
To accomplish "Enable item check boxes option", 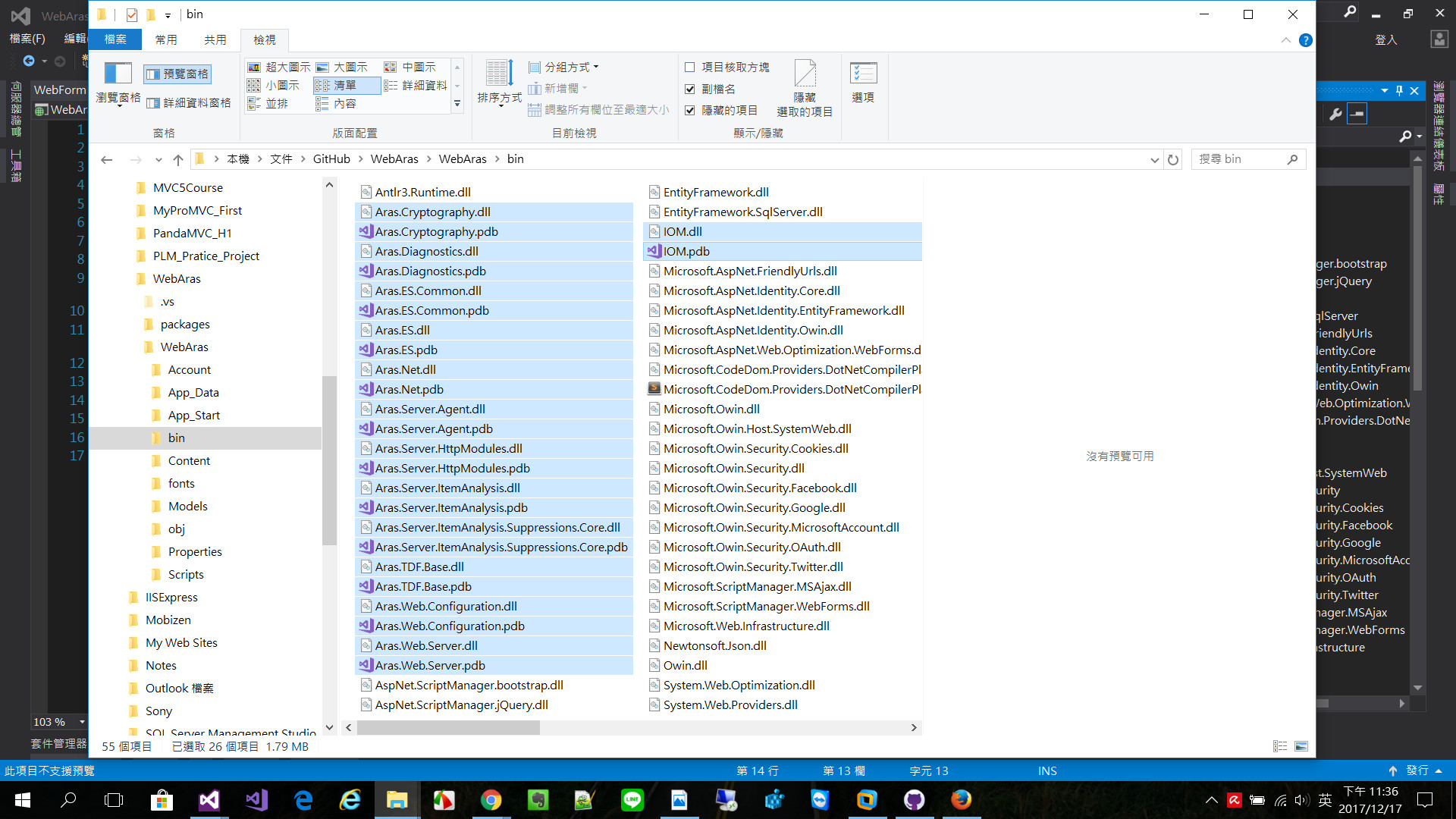I will (x=690, y=67).
